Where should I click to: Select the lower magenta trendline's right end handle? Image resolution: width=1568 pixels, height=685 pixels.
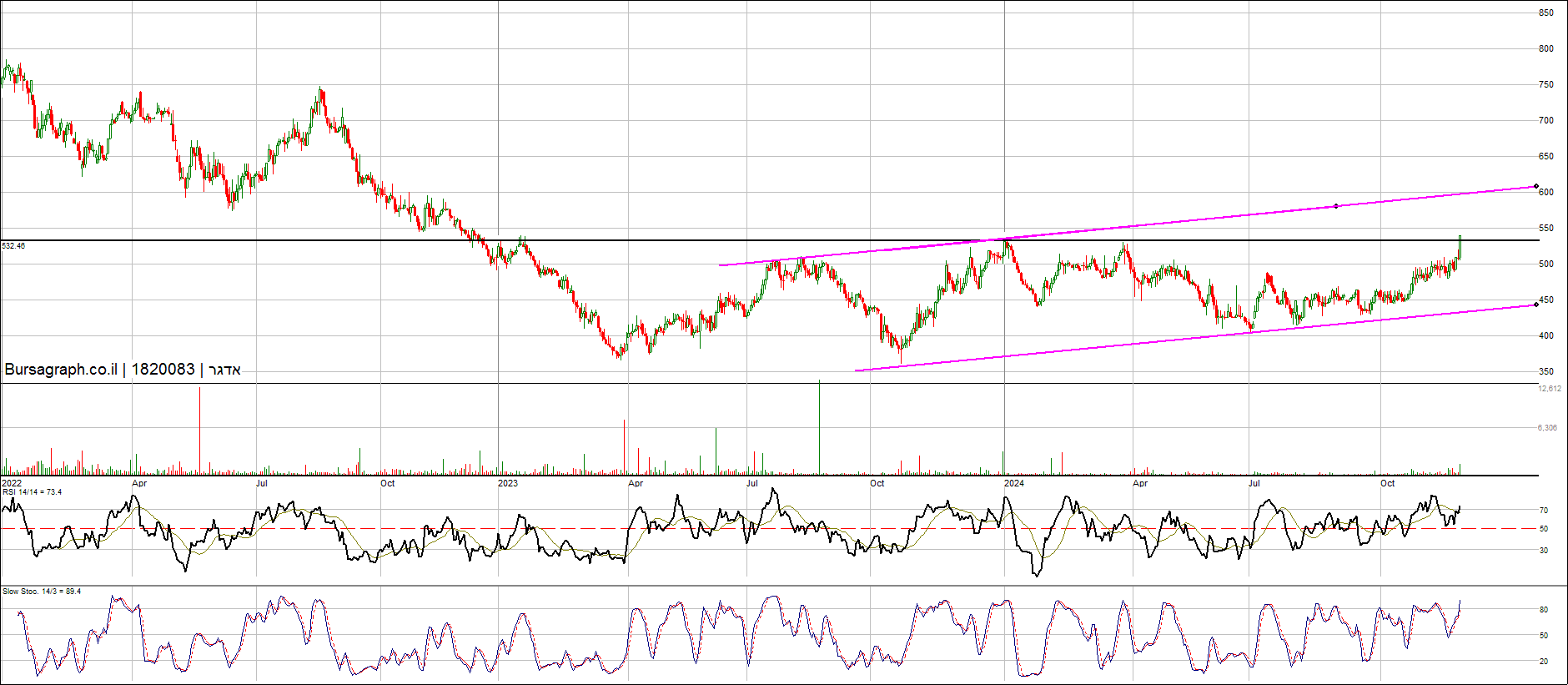[x=1535, y=305]
